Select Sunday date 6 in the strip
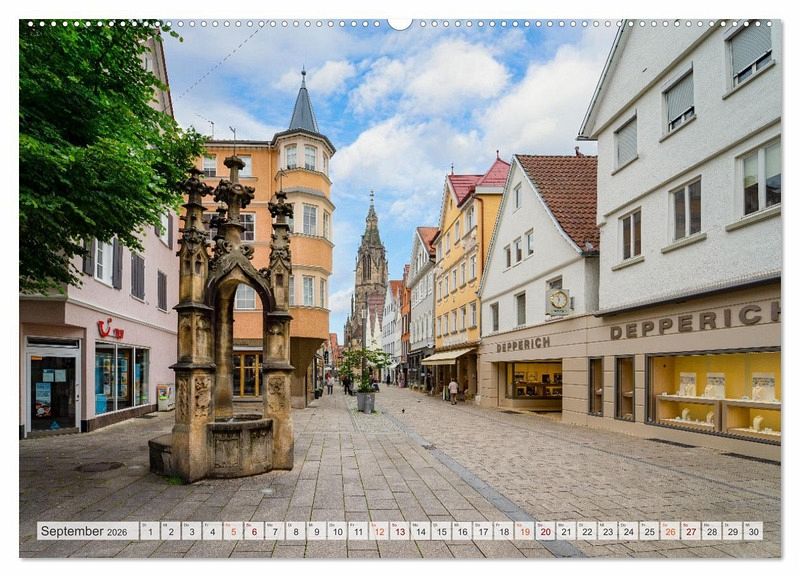 [254, 531]
